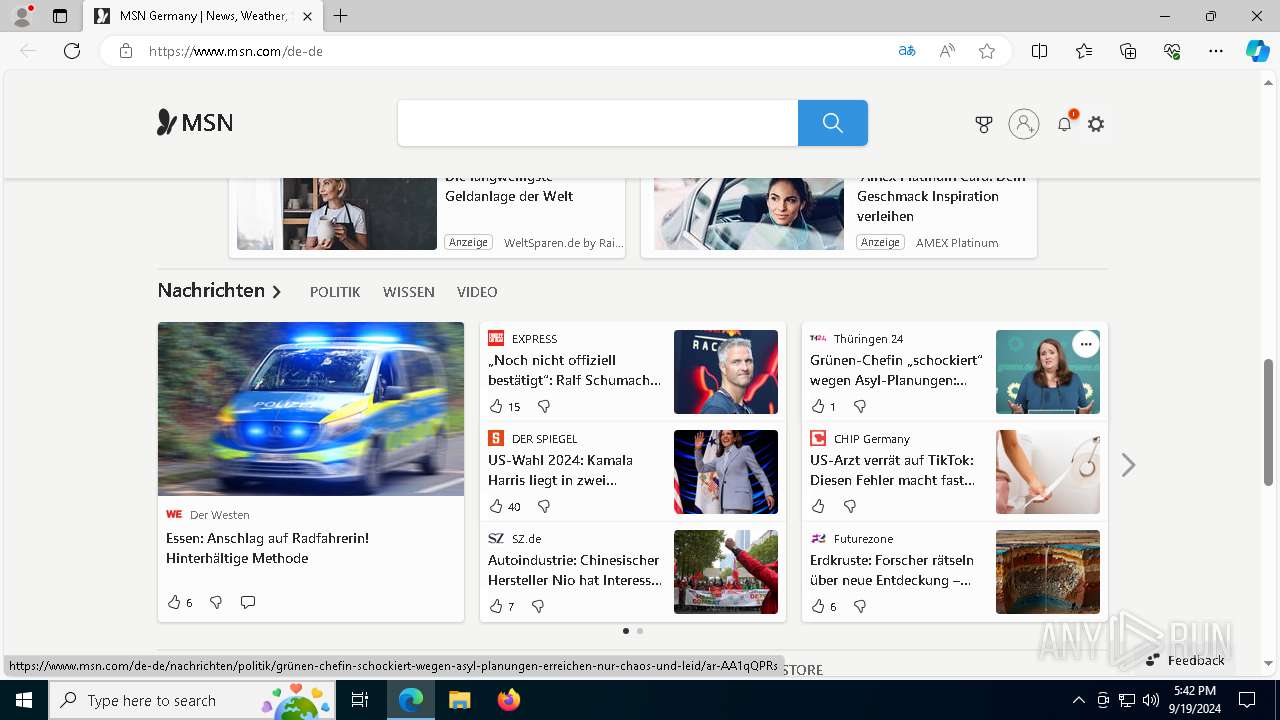Open MSN settings gear icon
The image size is (1280, 720).
1096,124
